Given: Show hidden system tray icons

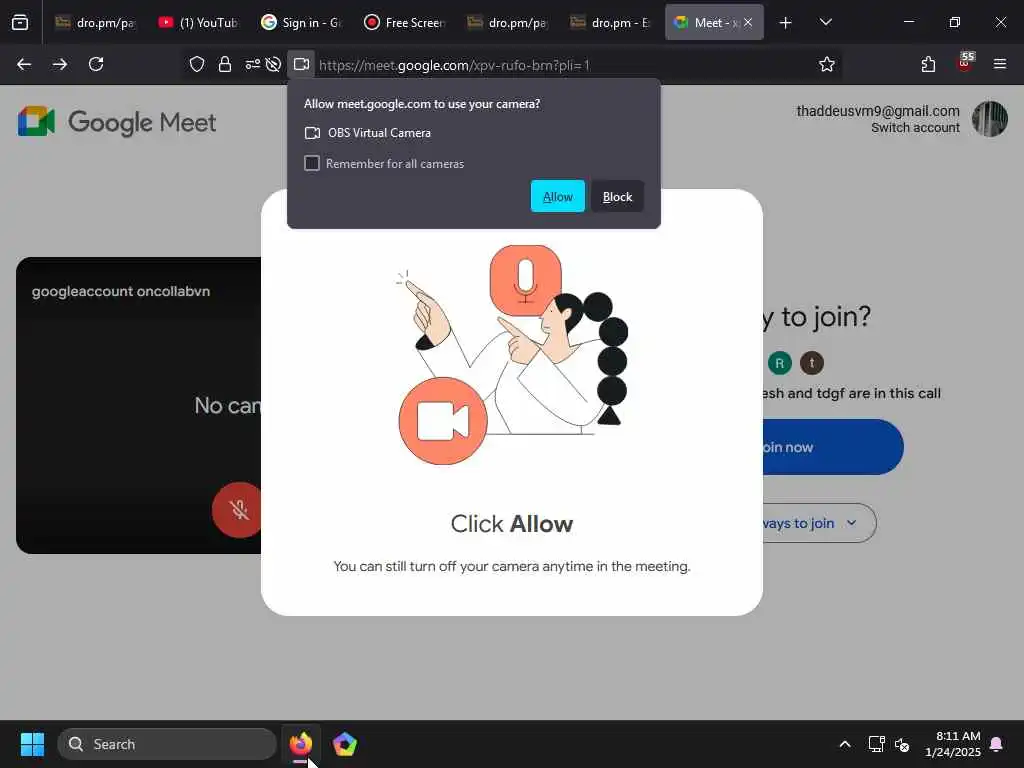Looking at the screenshot, I should tap(844, 744).
